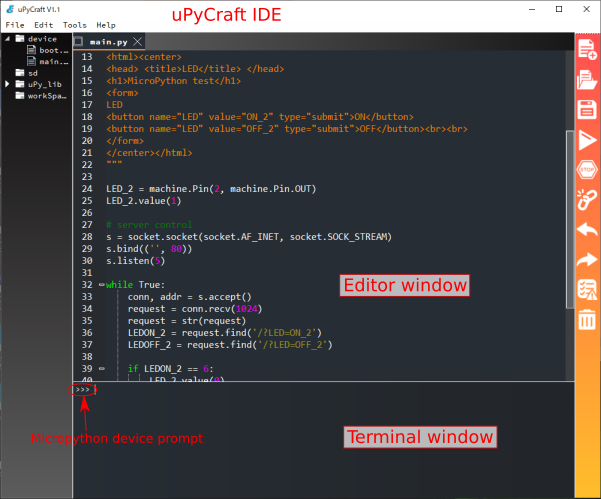Save the file with the floppy disk icon
Image resolution: width=601 pixels, height=499 pixels.
[x=587, y=109]
